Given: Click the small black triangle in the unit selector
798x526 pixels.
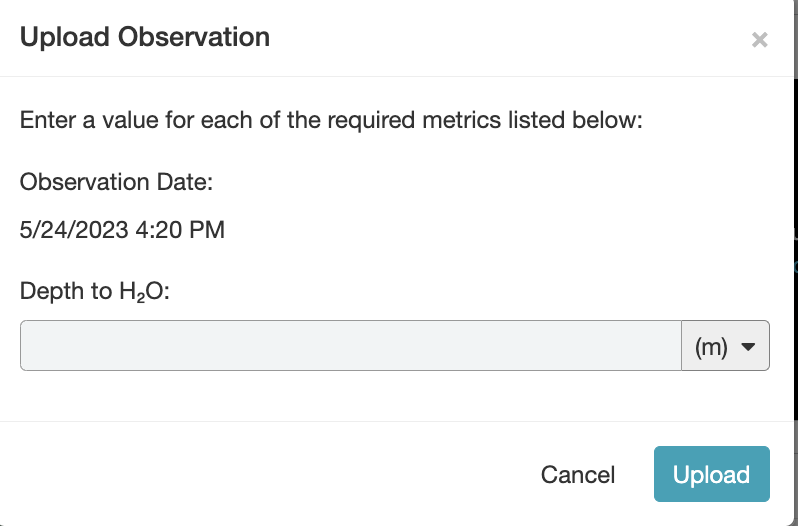Looking at the screenshot, I should pos(748,347).
